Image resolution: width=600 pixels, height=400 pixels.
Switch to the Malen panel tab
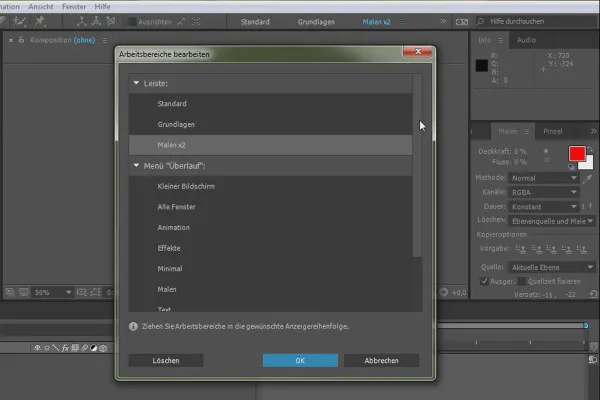click(507, 131)
